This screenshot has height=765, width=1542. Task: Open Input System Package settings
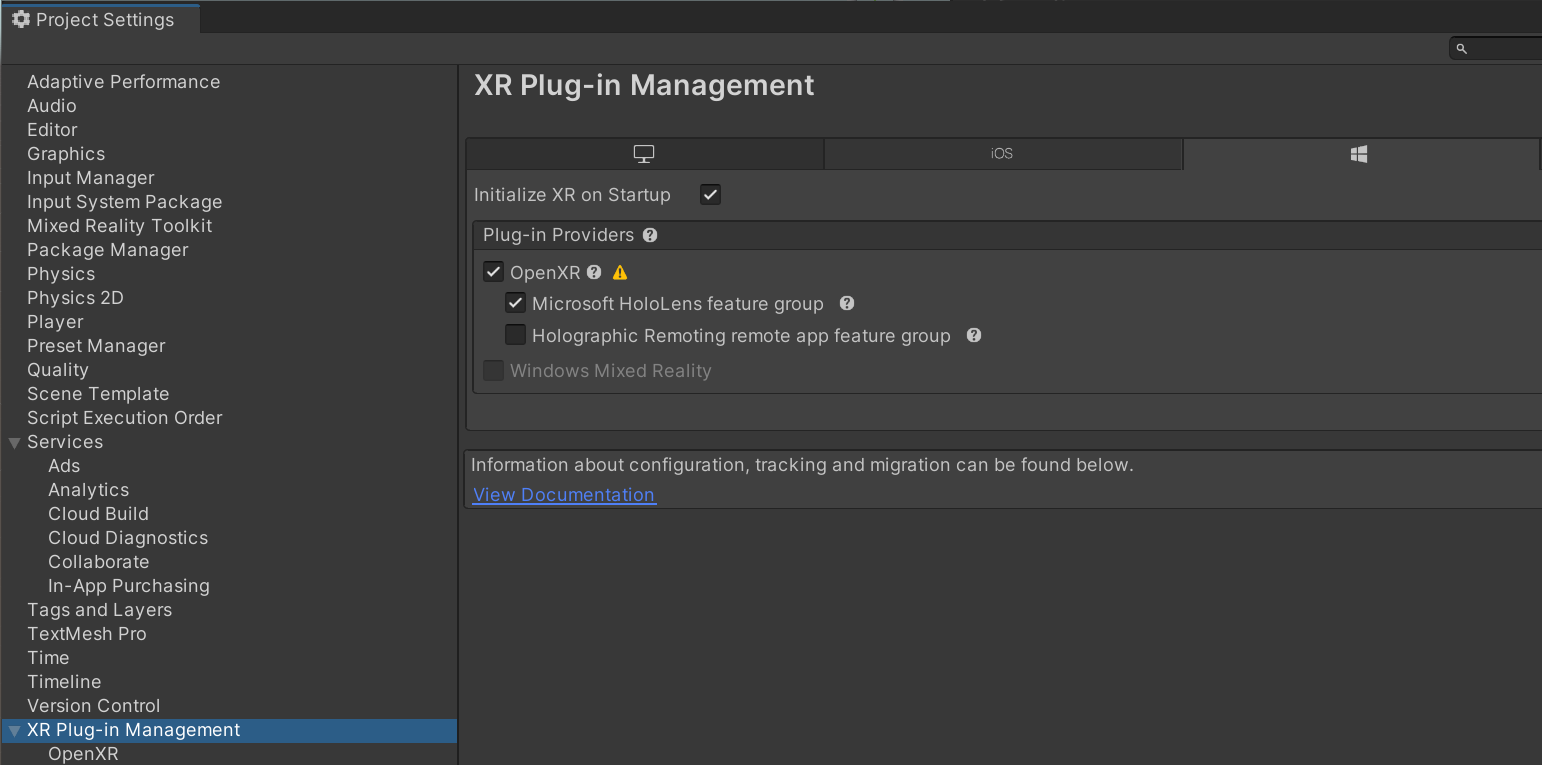[125, 202]
